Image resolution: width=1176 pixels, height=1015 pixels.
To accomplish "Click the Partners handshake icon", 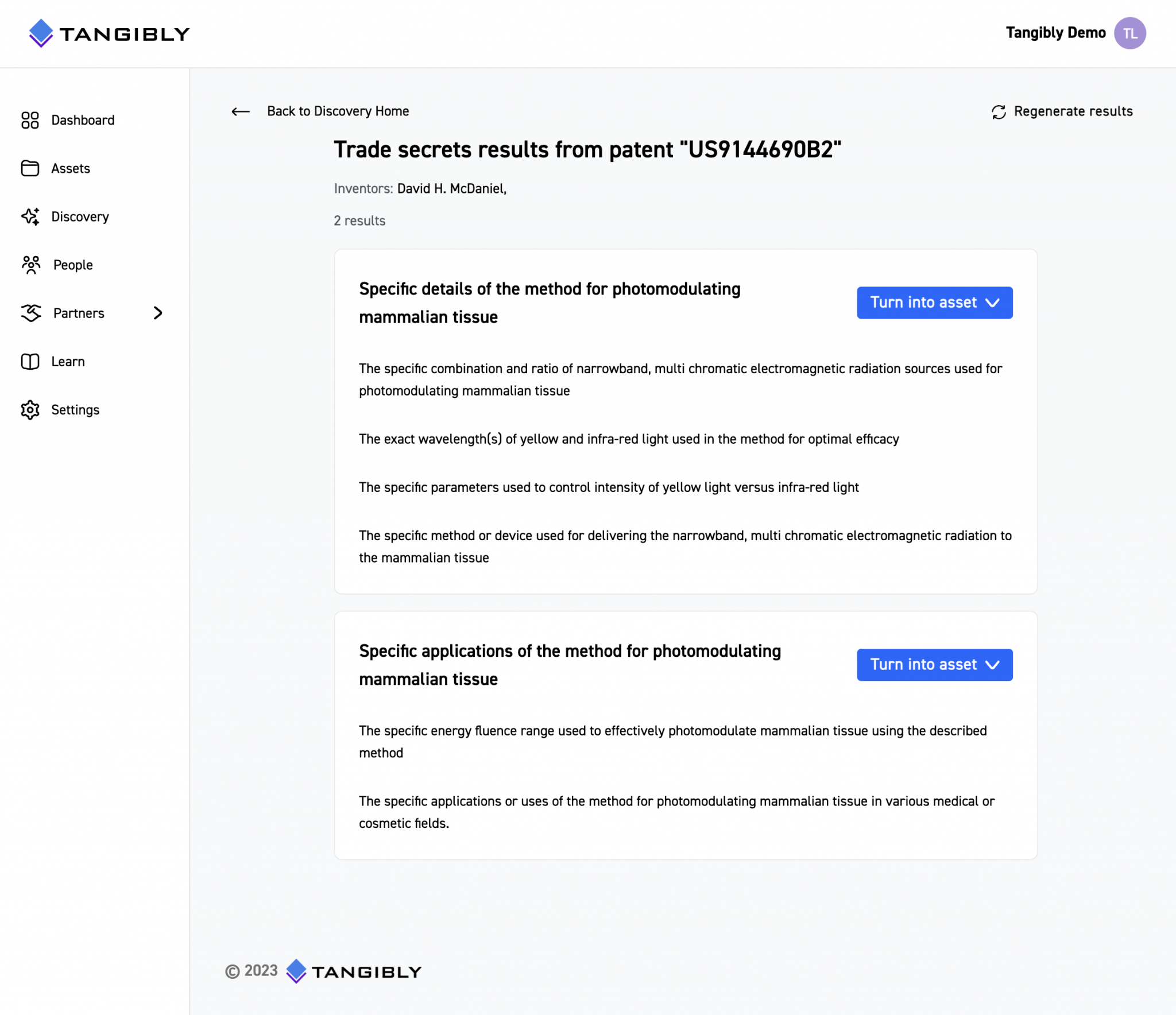I will (31, 313).
